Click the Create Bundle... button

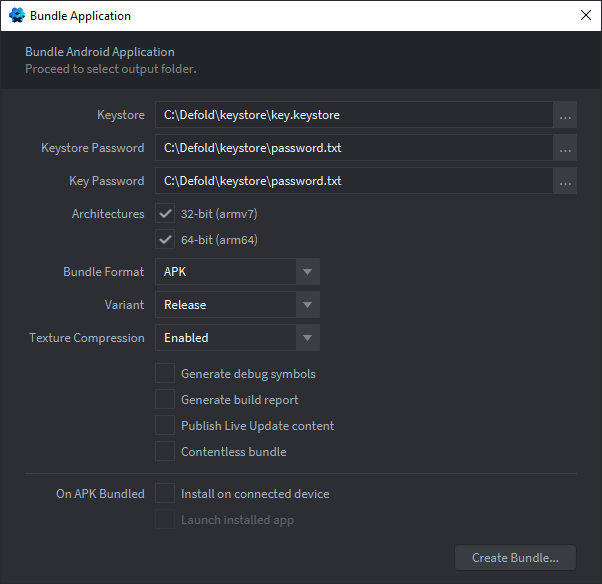click(515, 558)
